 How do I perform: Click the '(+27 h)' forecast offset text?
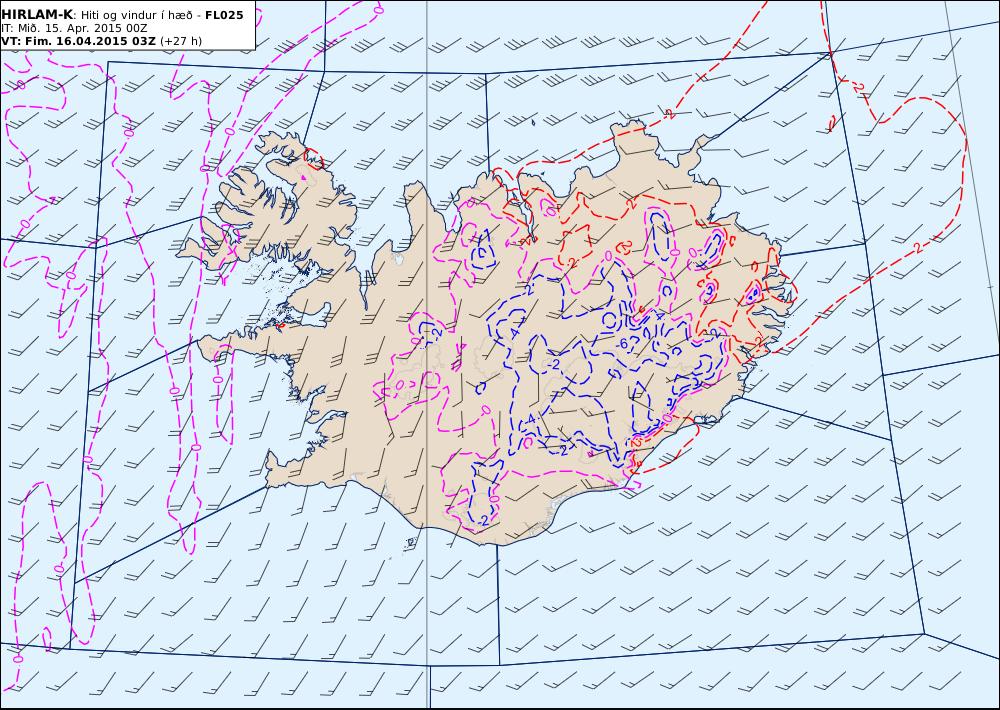tap(181, 41)
